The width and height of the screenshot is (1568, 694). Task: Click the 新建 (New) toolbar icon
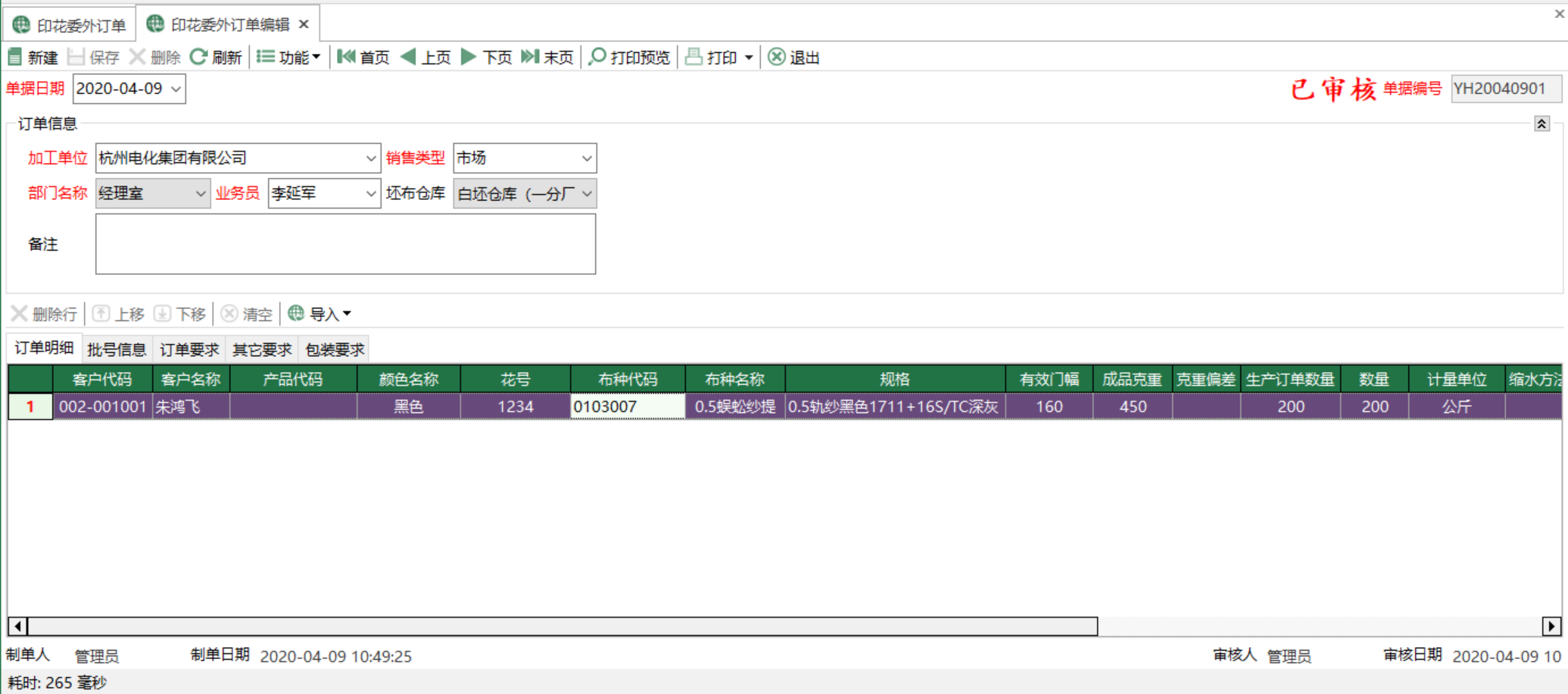tap(15, 57)
